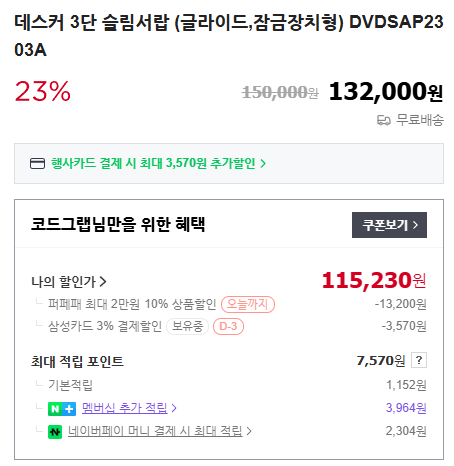
Task: Click the Naver Pay N icon
Action: click(x=55, y=432)
